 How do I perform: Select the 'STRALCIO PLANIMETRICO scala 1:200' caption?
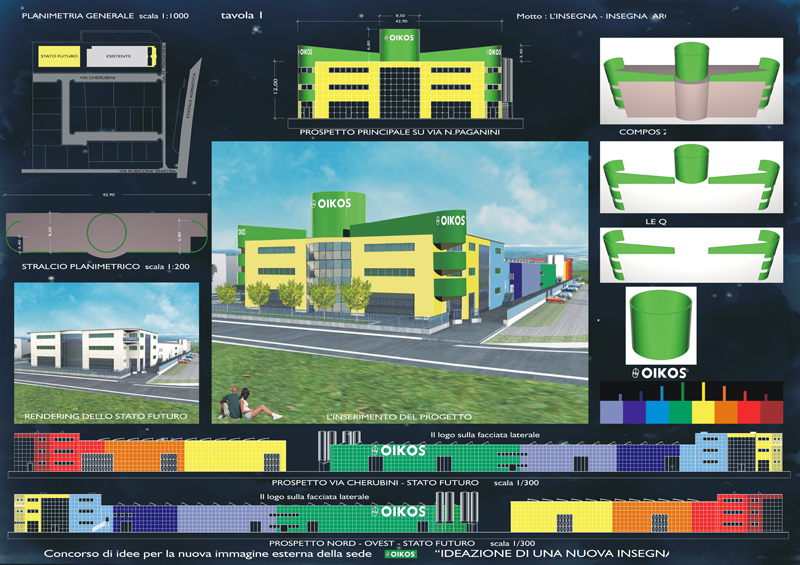point(106,266)
